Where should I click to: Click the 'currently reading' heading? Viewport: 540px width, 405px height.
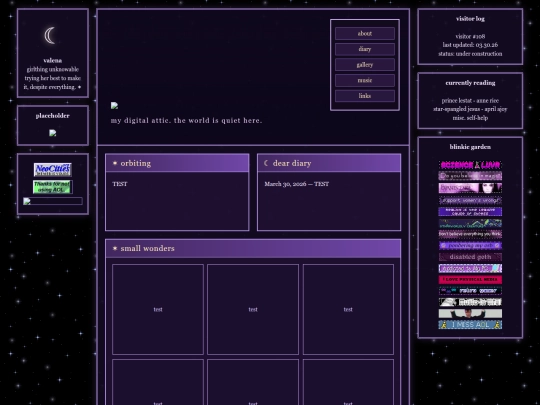(x=470, y=83)
